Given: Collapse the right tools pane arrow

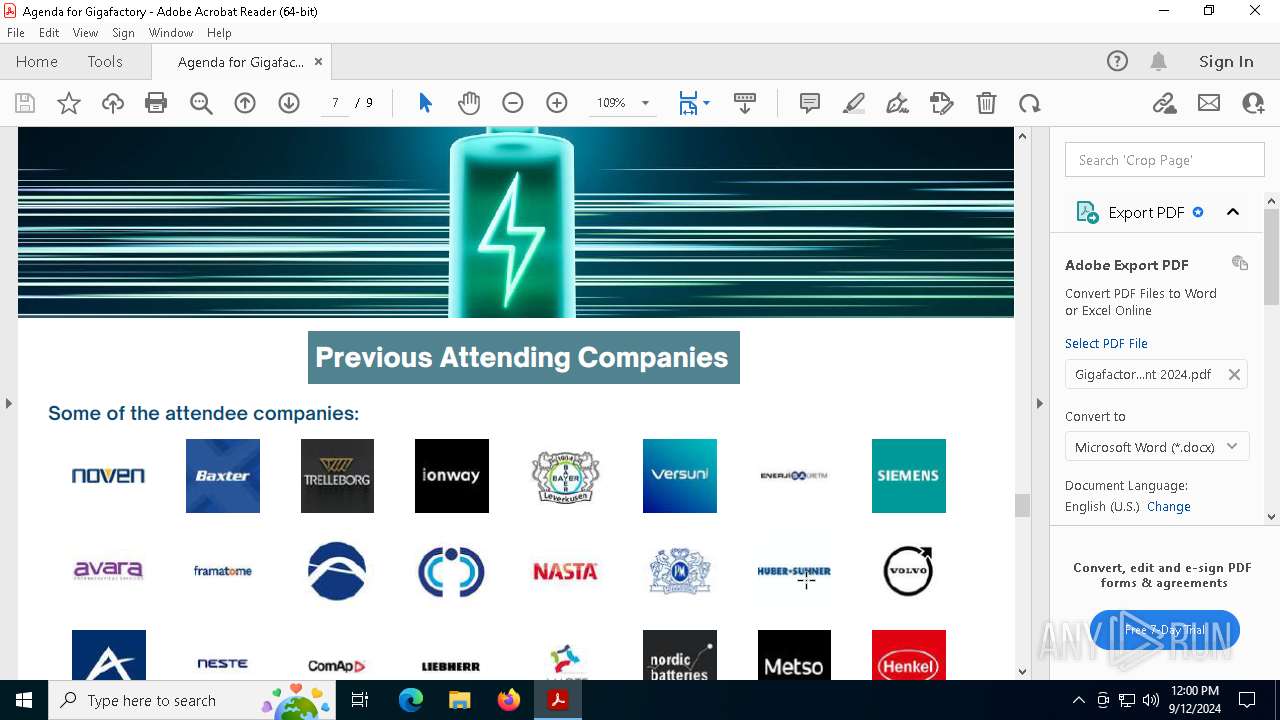Looking at the screenshot, I should tap(1039, 403).
